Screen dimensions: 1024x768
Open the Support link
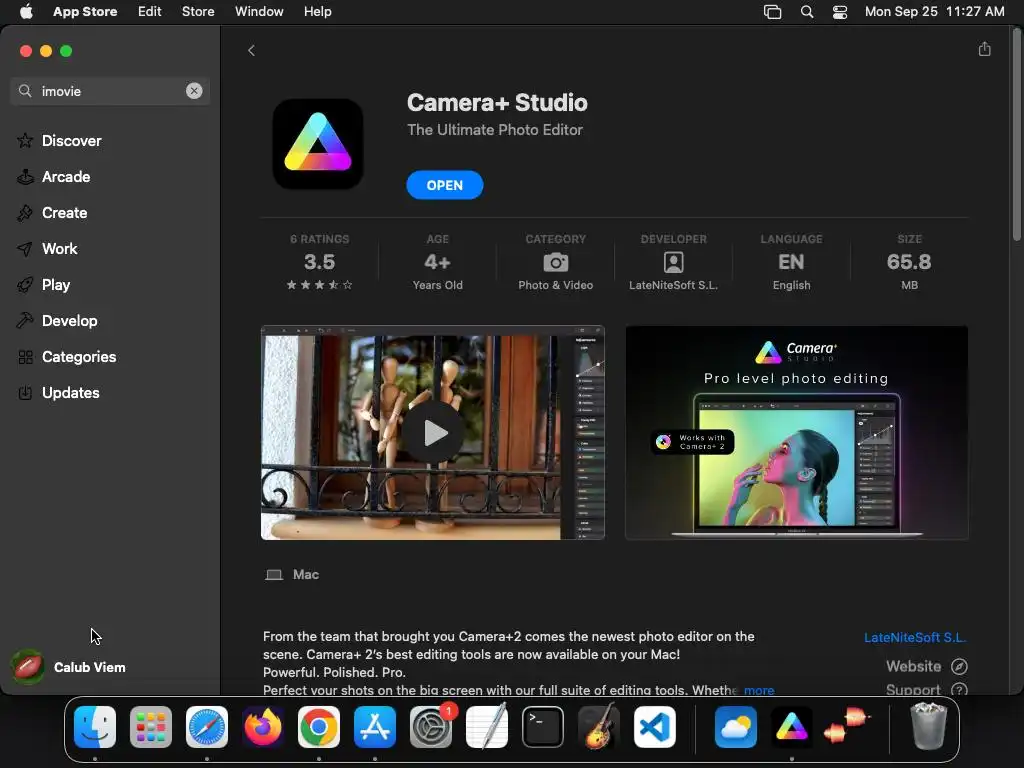tap(913, 690)
